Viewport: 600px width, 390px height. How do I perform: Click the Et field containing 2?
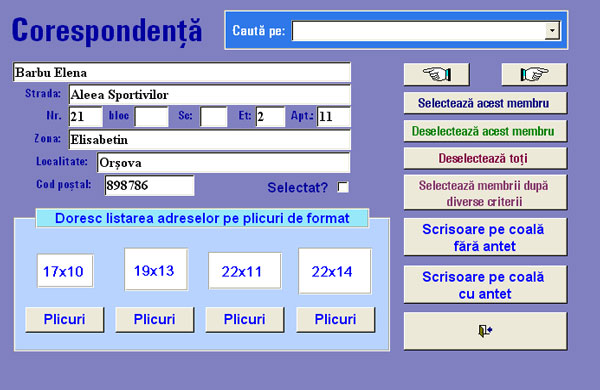click(x=271, y=117)
